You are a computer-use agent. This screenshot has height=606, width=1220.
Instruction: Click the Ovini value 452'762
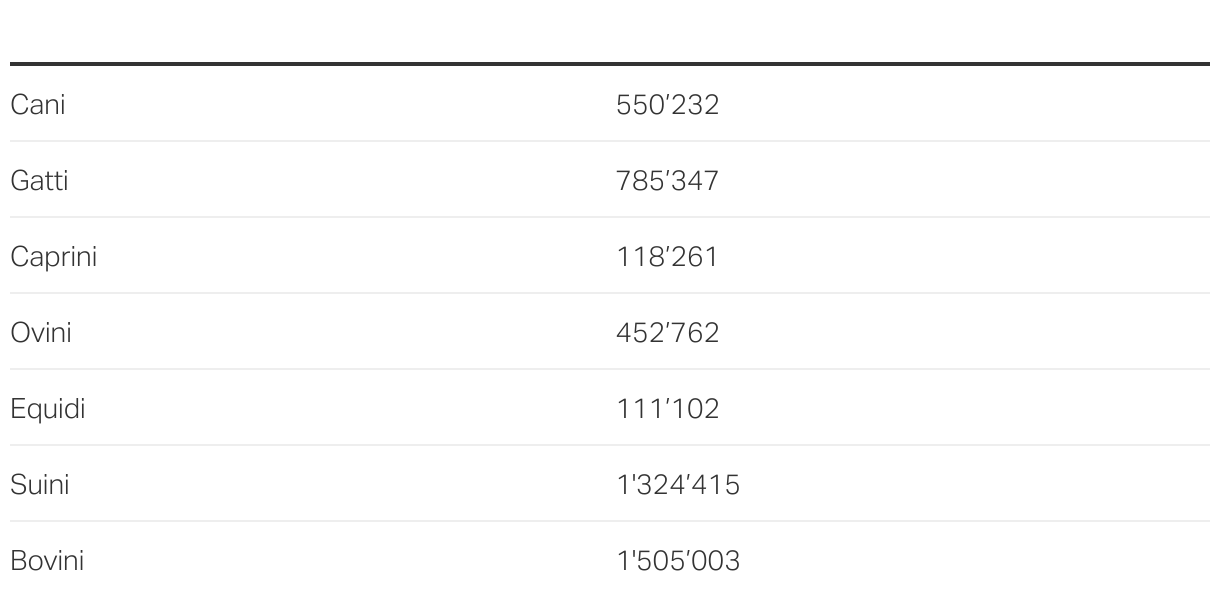point(667,333)
